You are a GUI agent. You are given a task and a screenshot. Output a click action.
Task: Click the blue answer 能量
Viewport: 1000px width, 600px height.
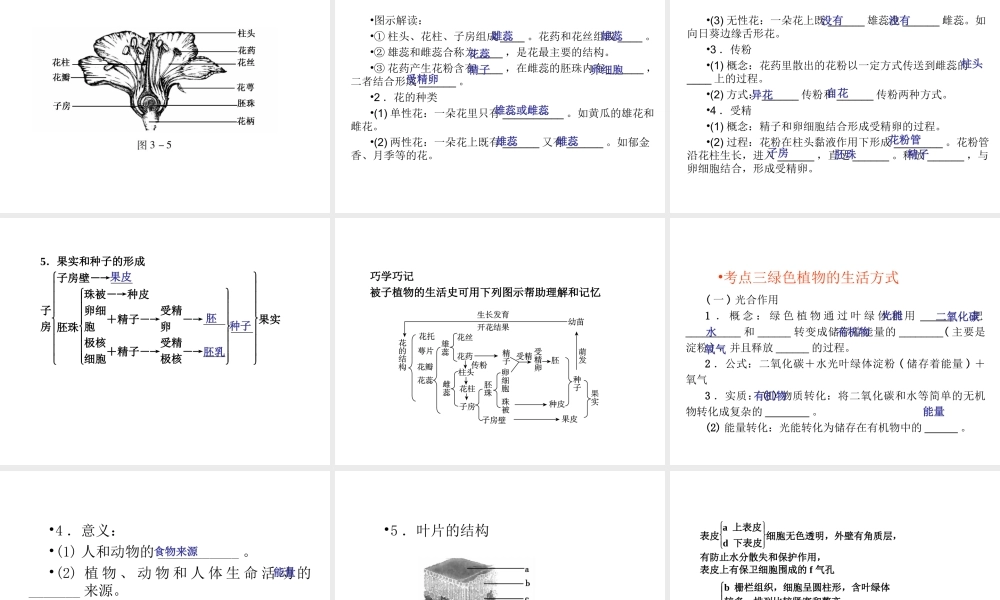pyautogui.click(x=934, y=411)
